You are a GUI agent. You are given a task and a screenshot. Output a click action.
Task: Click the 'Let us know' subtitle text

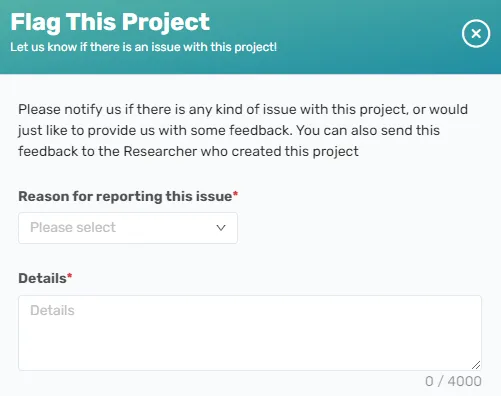pyautogui.click(x=143, y=47)
